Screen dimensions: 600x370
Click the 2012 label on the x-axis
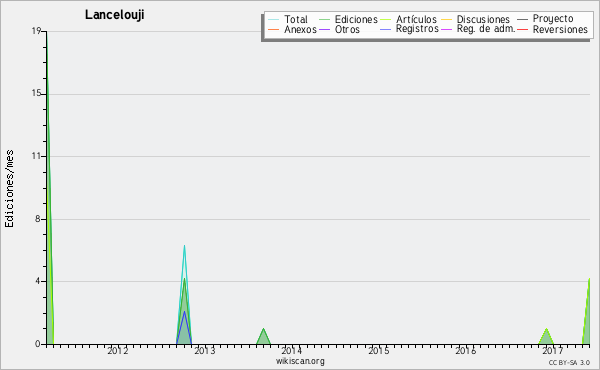117,350
